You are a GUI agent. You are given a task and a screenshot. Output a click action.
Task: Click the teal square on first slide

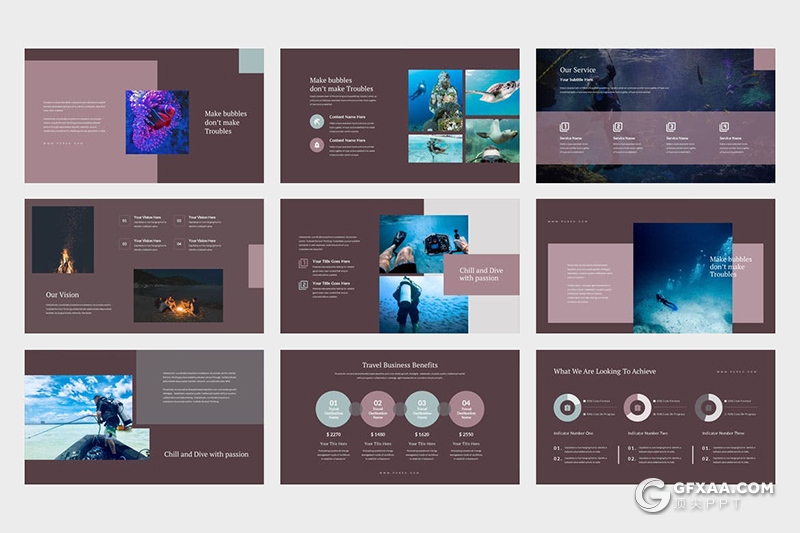coord(251,60)
